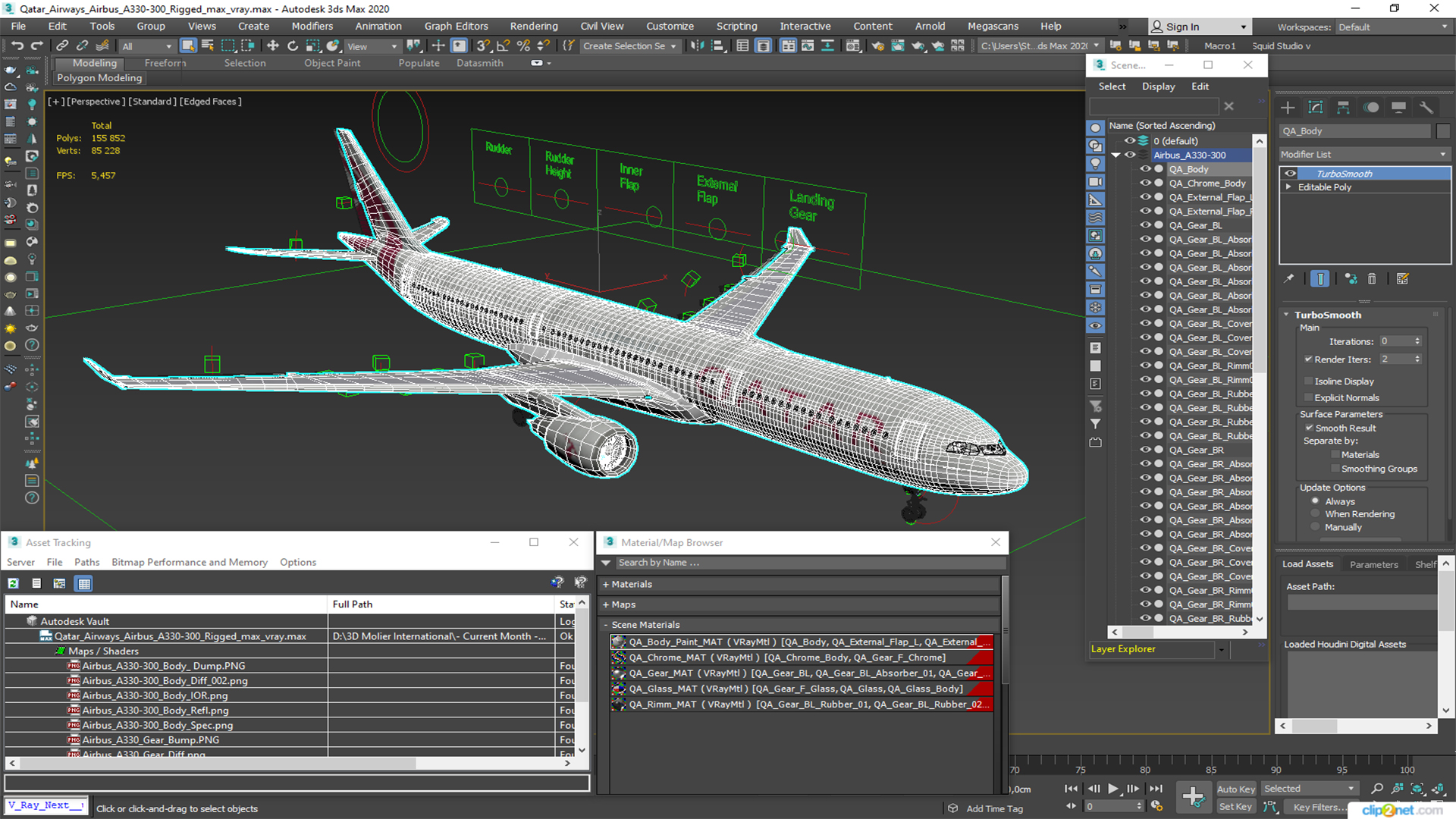
Task: Expand the Maps group in Material Browser
Action: click(606, 605)
